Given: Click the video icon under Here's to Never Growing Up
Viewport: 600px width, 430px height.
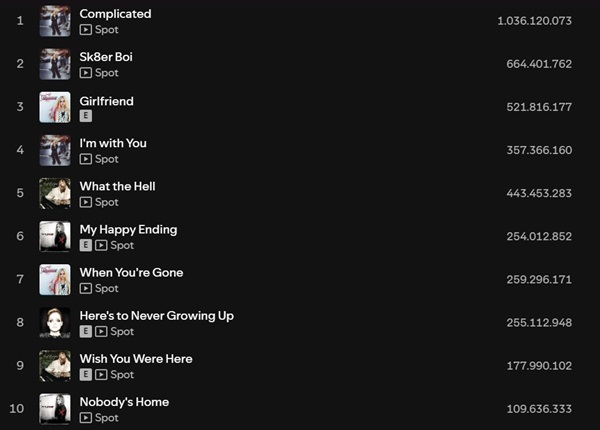Looking at the screenshot, I should click(101, 332).
